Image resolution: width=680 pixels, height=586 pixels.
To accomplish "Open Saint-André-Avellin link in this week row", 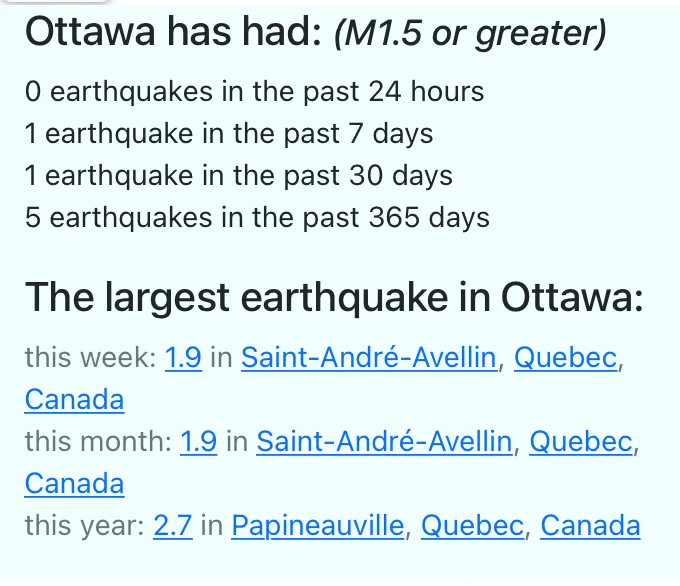I will (x=369, y=357).
